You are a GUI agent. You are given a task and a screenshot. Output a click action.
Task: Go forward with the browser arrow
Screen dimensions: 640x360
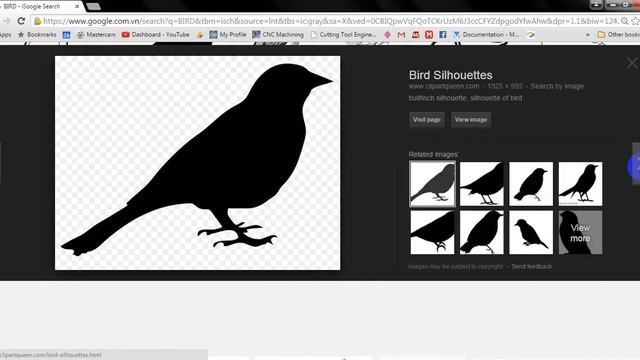[6, 21]
